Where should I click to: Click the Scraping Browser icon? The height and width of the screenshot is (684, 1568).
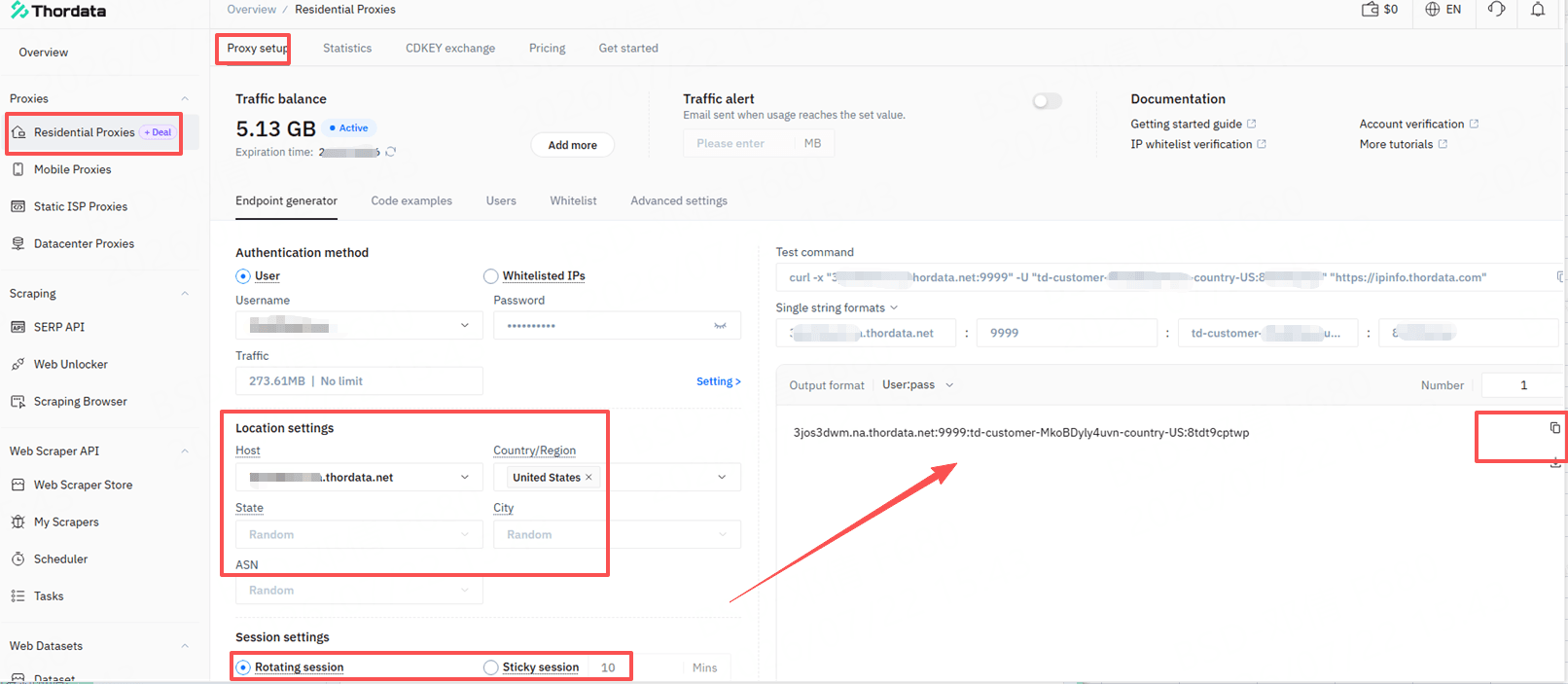point(18,401)
